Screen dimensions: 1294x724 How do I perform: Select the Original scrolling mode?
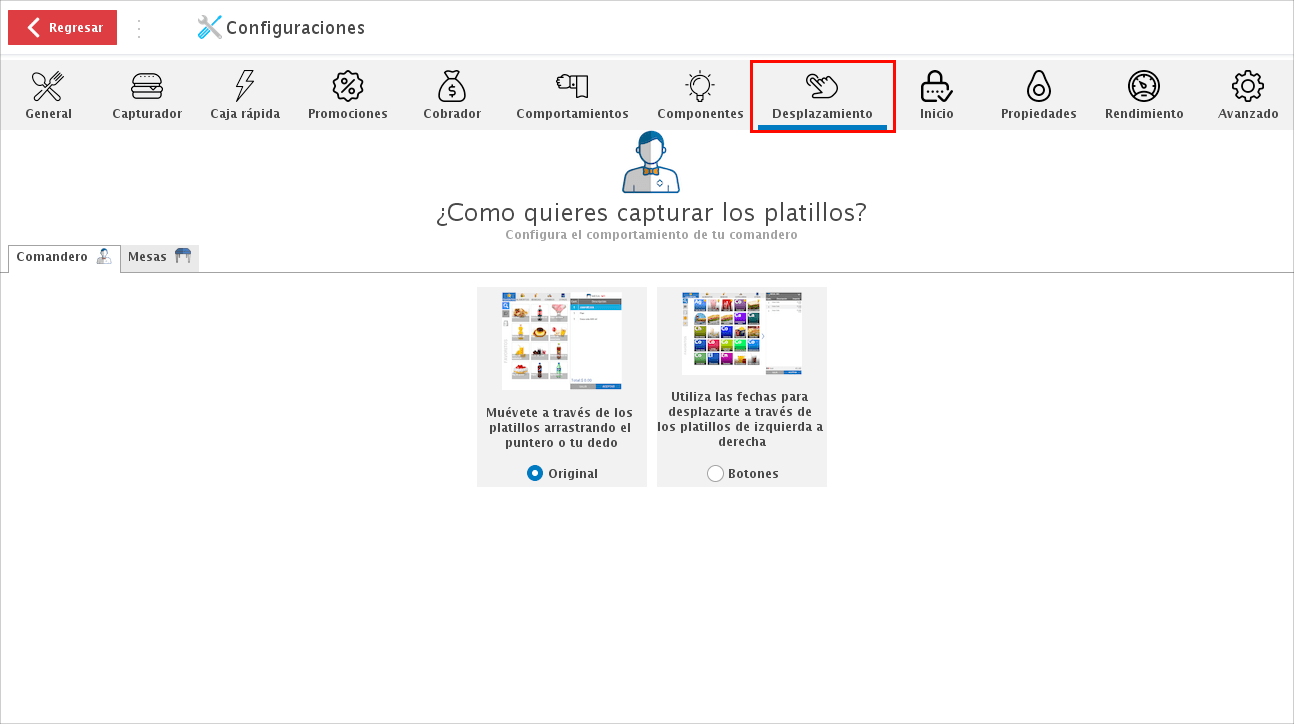[536, 473]
